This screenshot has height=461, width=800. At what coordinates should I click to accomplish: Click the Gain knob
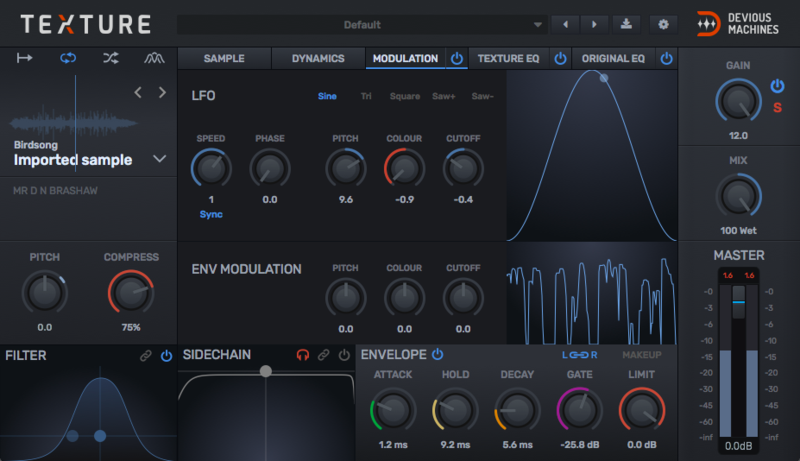738,99
